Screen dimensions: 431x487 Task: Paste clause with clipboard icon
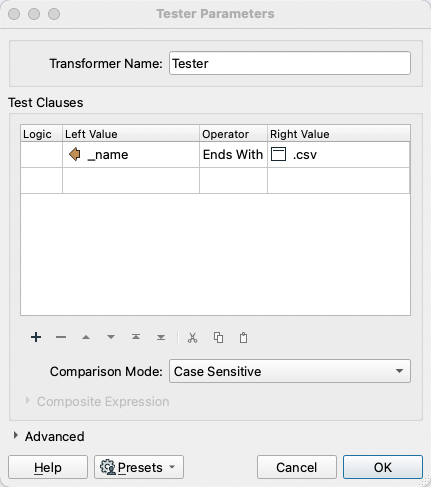point(244,338)
